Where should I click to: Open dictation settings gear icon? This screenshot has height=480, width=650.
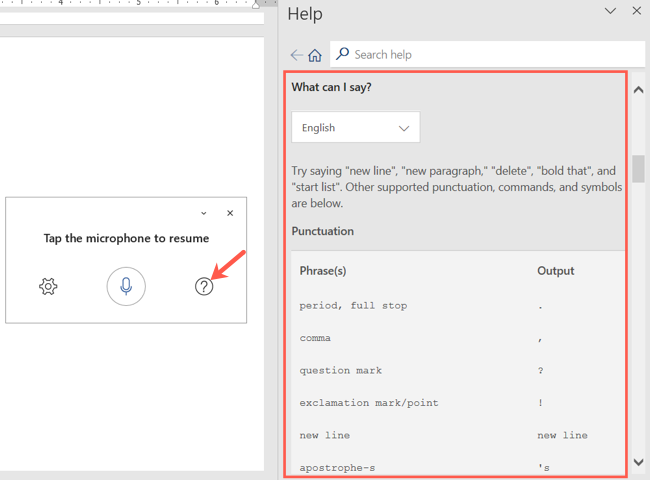click(x=48, y=286)
